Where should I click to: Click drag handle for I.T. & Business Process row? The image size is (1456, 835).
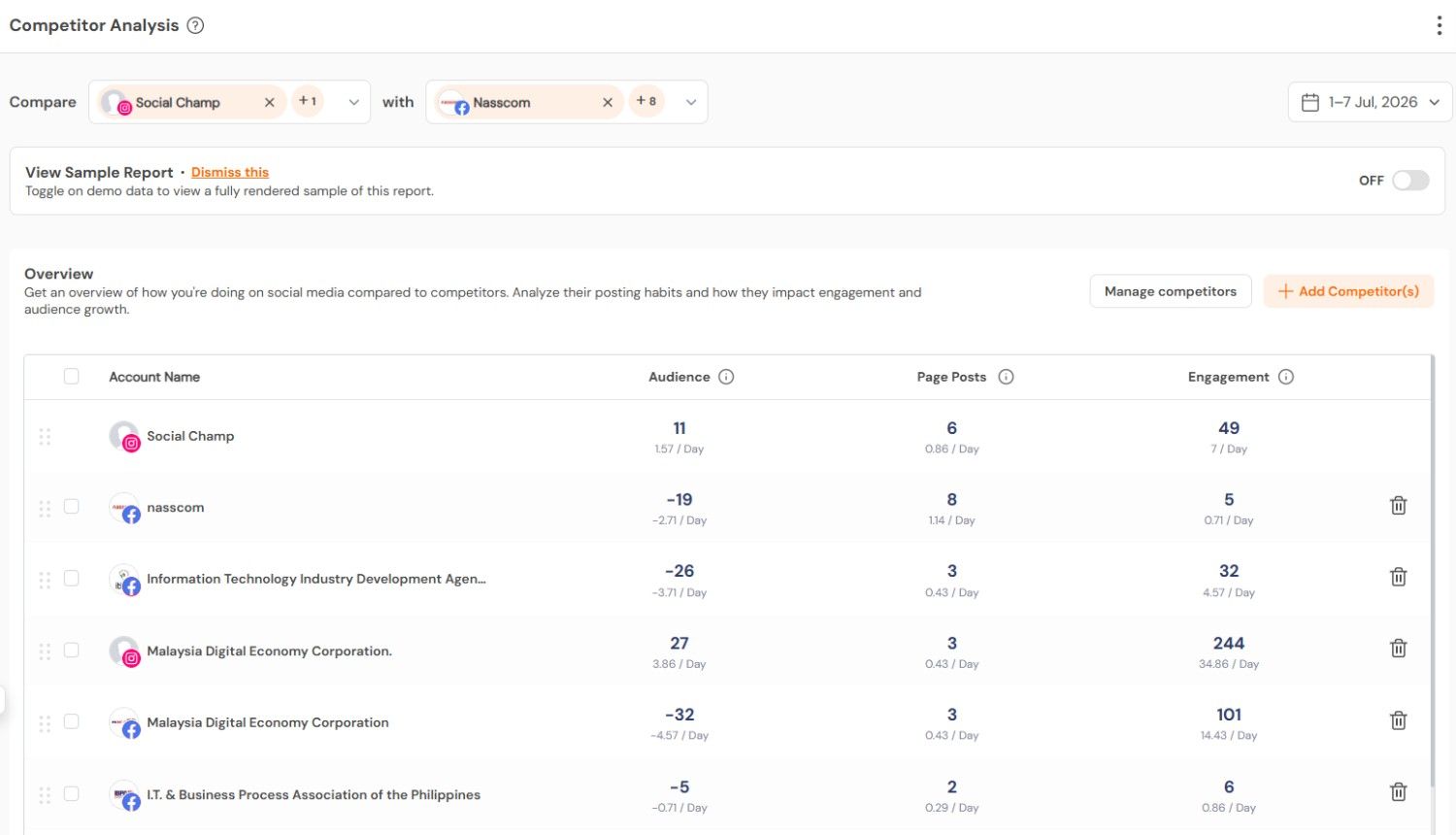click(45, 796)
